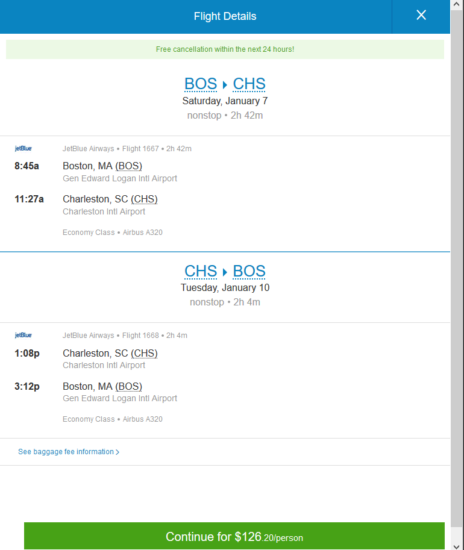The width and height of the screenshot is (464, 550).
Task: Open BOS link in outbound header
Action: click(201, 84)
